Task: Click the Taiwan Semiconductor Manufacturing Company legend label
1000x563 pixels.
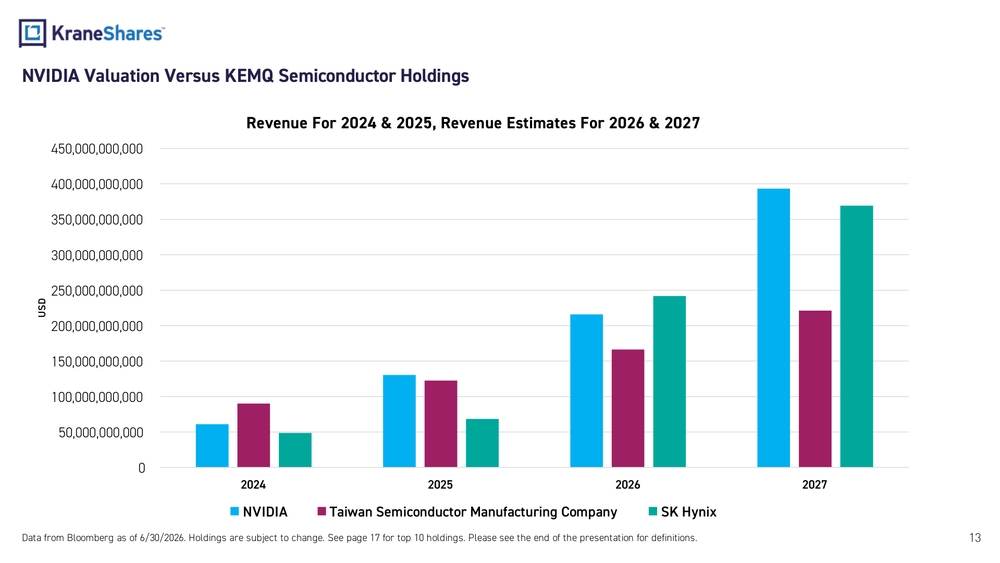Action: (473, 512)
